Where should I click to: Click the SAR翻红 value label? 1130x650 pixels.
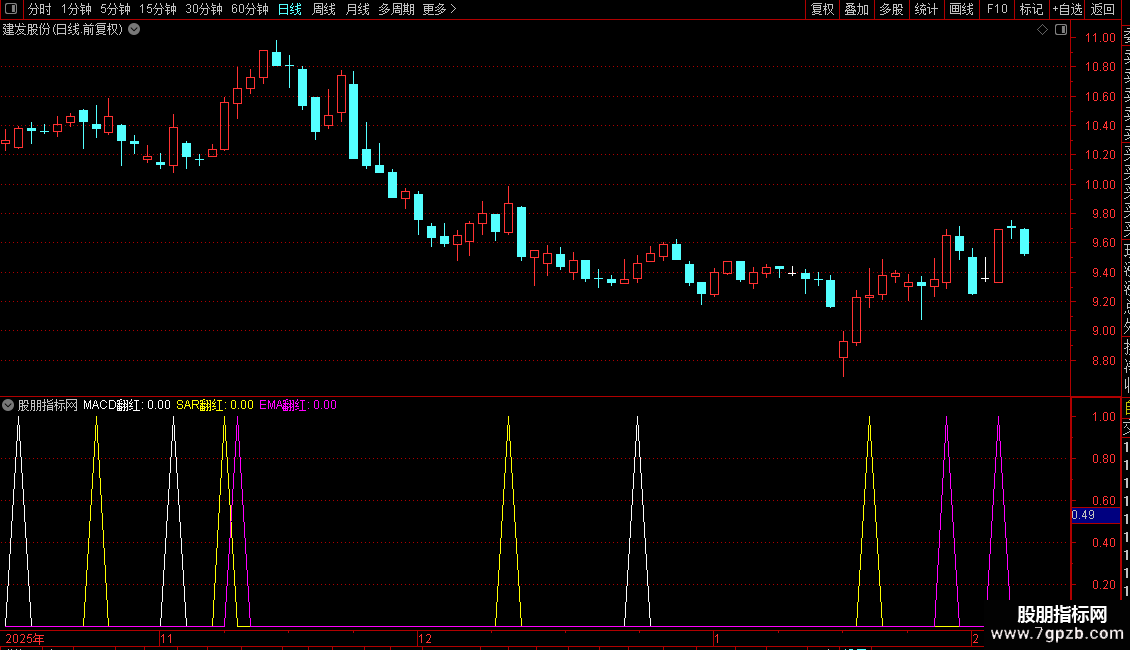[215, 405]
